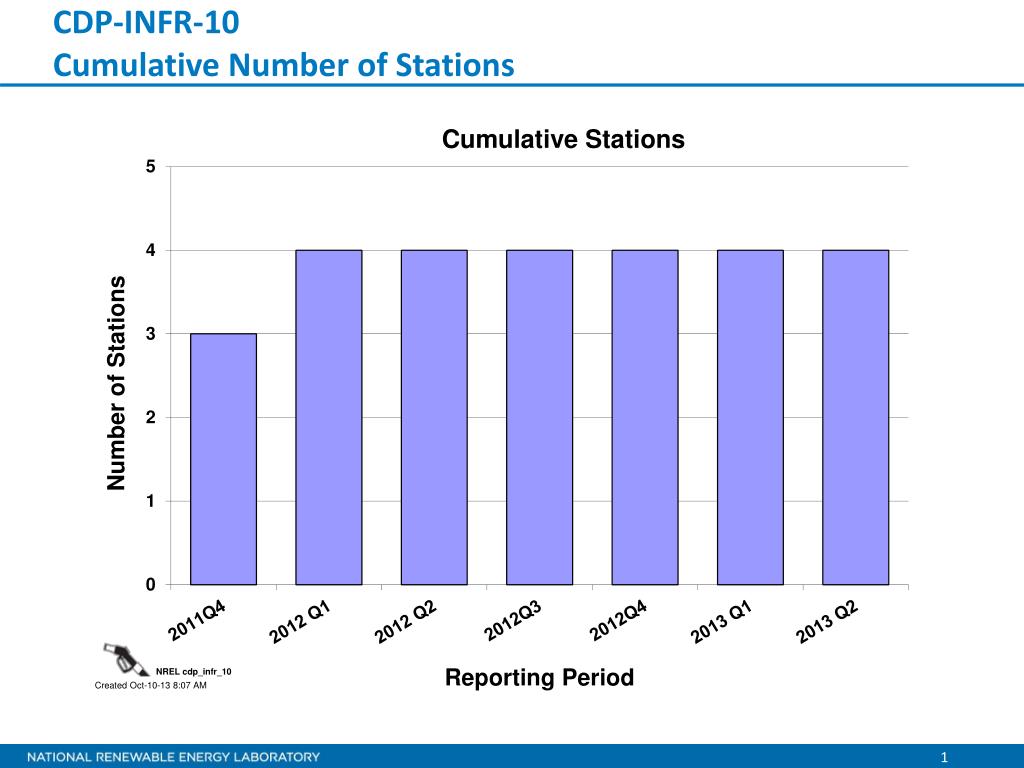Image resolution: width=1024 pixels, height=768 pixels.
Task: Click 'Created Oct-10-13 8:07 AM' text
Action: pos(150,685)
